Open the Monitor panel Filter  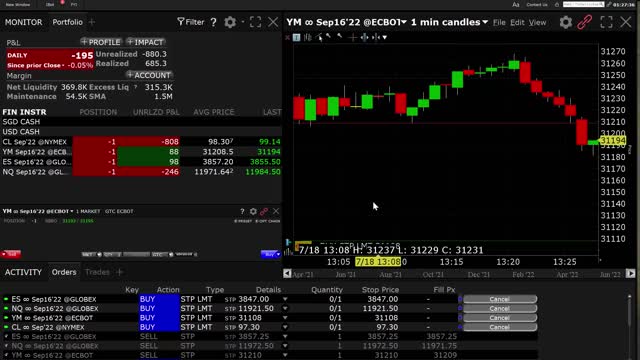tap(191, 22)
